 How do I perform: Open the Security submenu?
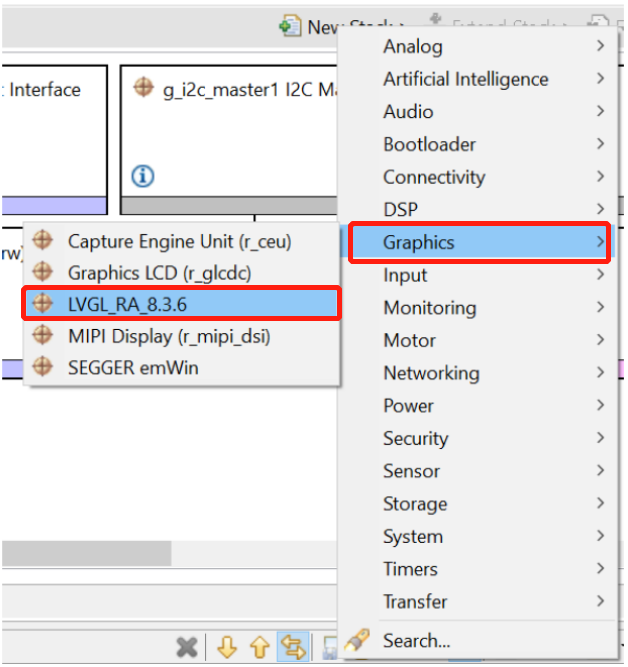click(x=478, y=439)
